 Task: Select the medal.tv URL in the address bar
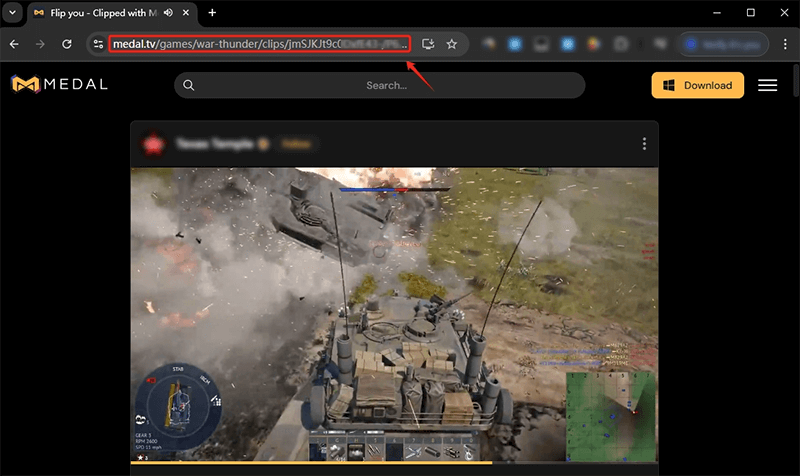pyautogui.click(x=260, y=44)
